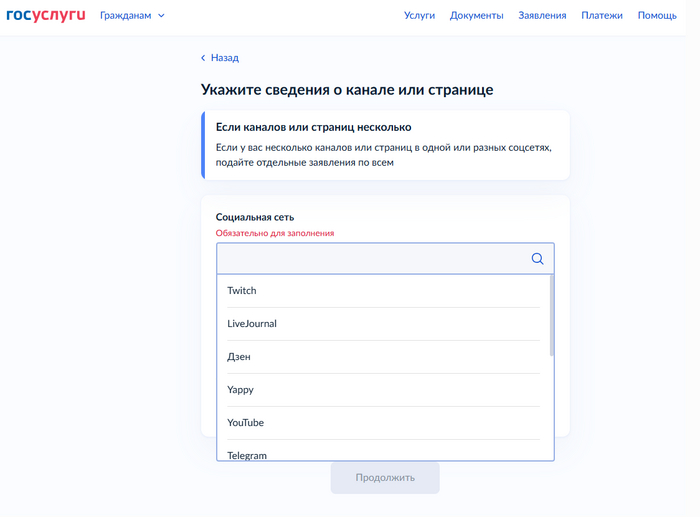
Task: Click the Госуслуги logo
Action: [46, 15]
